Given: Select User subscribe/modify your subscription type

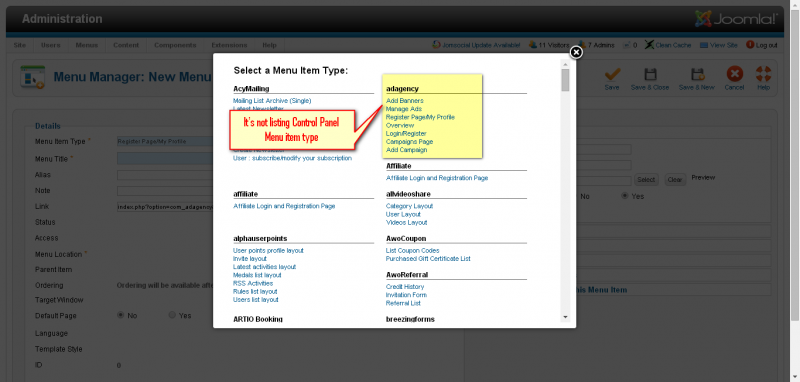Looking at the screenshot, I should point(292,158).
